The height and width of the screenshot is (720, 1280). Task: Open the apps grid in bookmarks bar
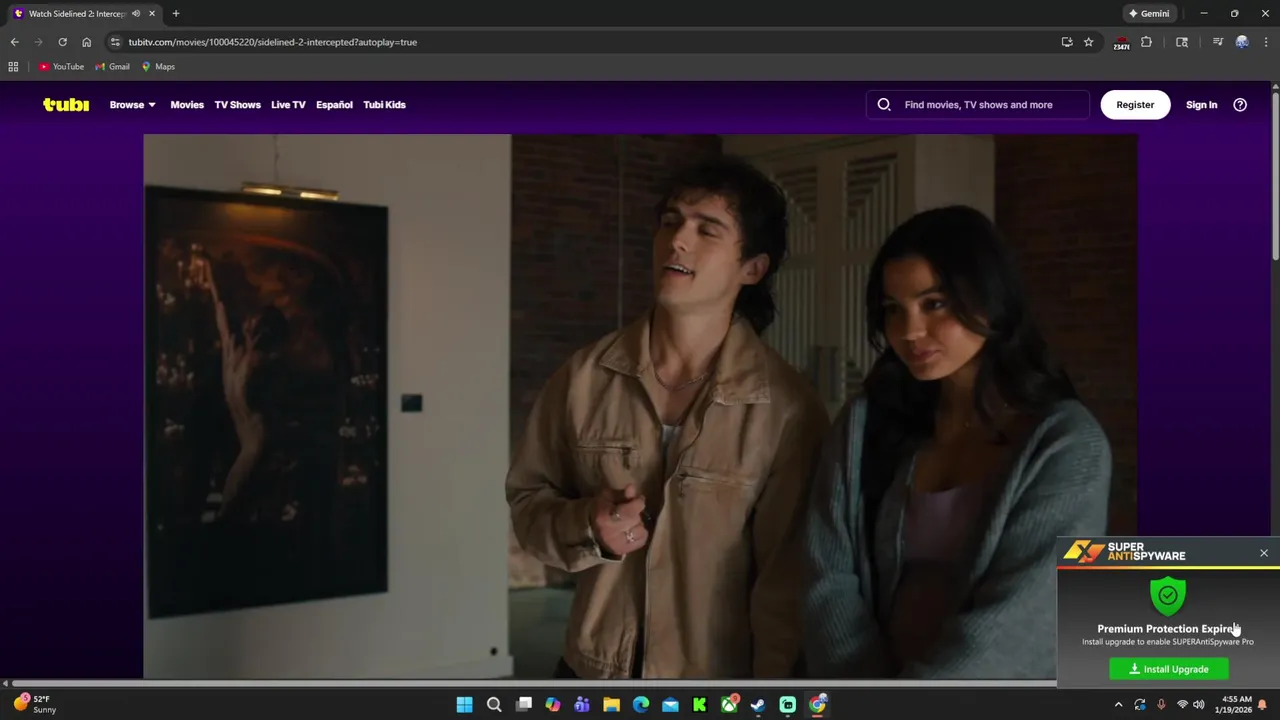point(13,67)
